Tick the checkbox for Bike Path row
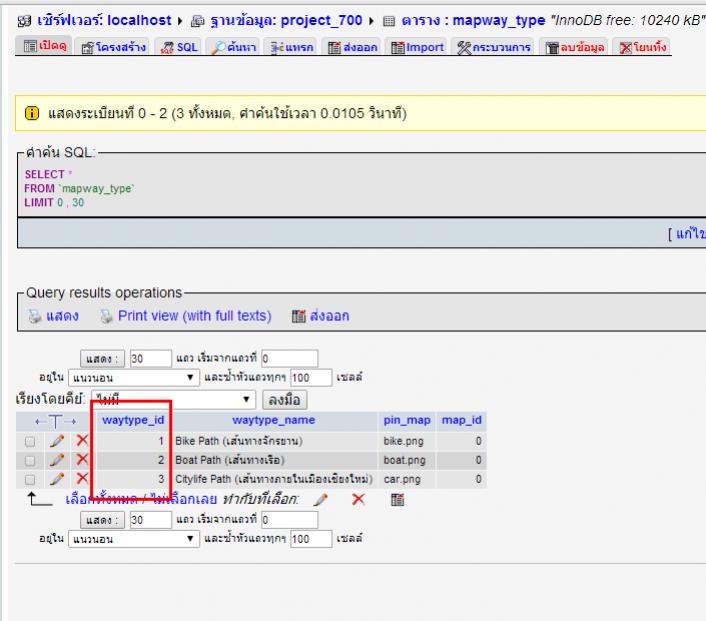706x621 pixels. (x=30, y=441)
